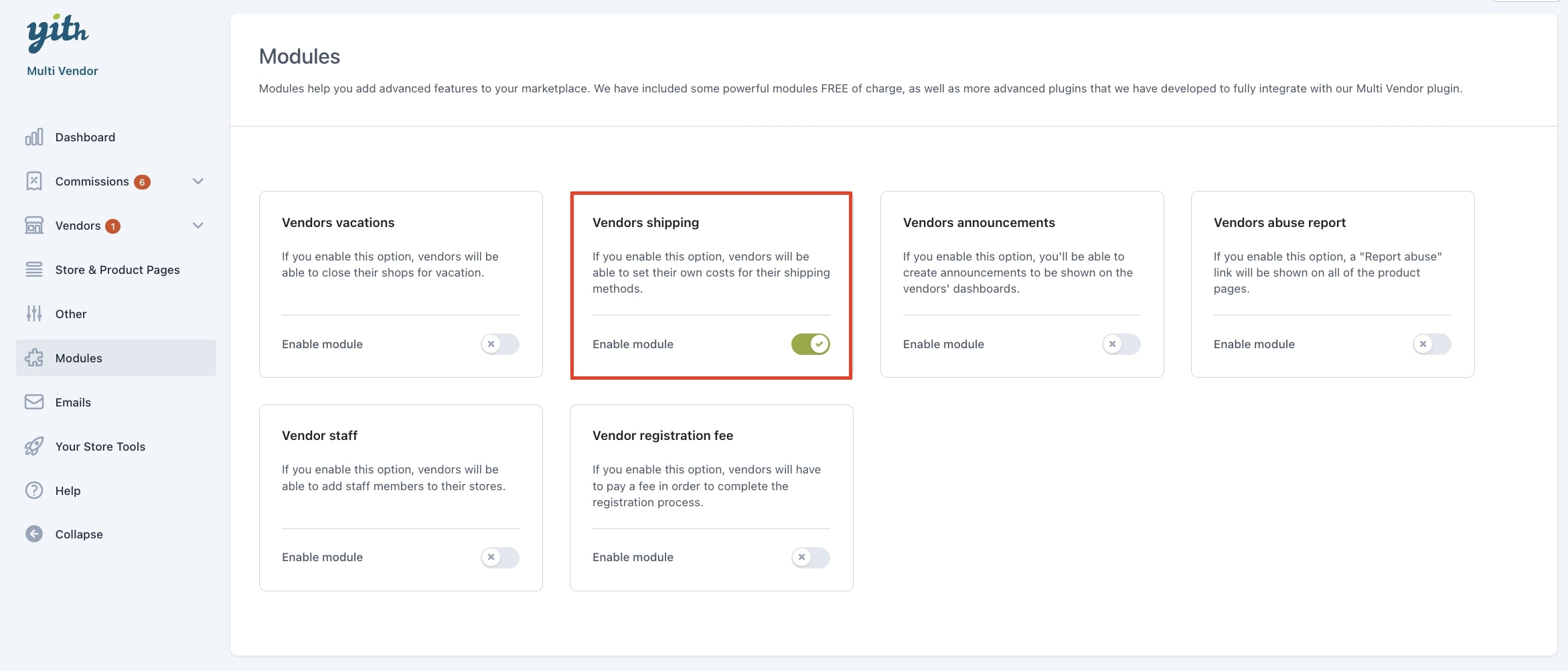Click the YITH logo
The width and height of the screenshot is (1568, 671).
(58, 33)
